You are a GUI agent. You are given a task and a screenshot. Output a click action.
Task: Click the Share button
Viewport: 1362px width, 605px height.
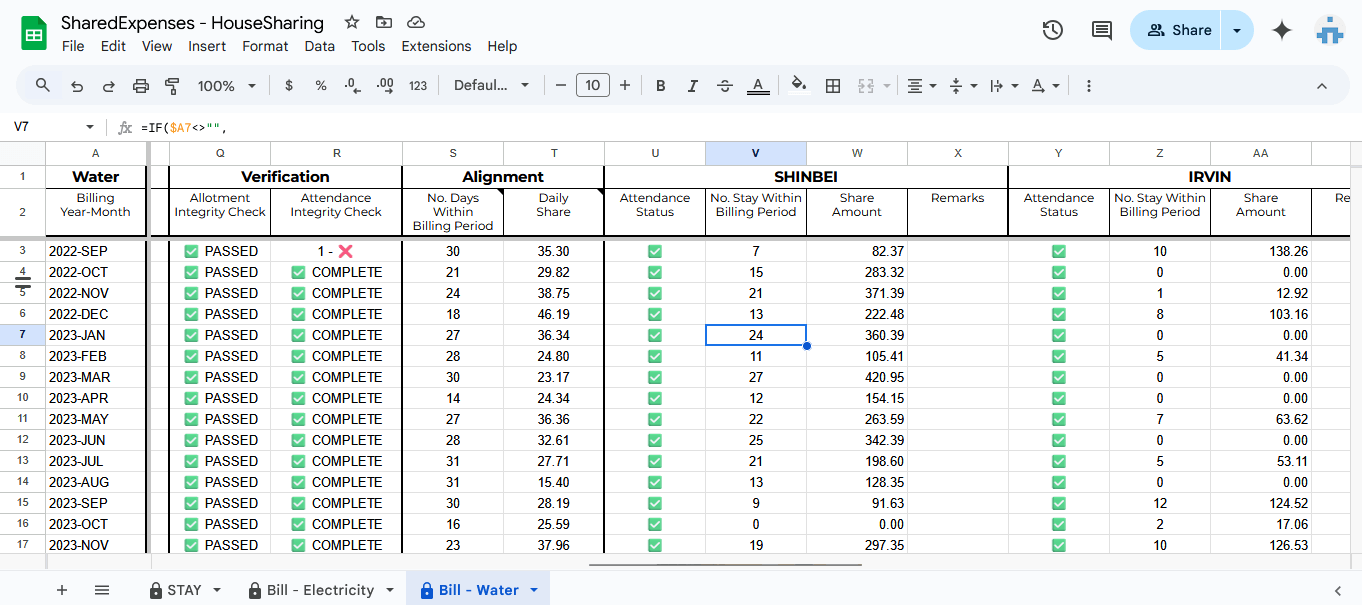point(1176,30)
